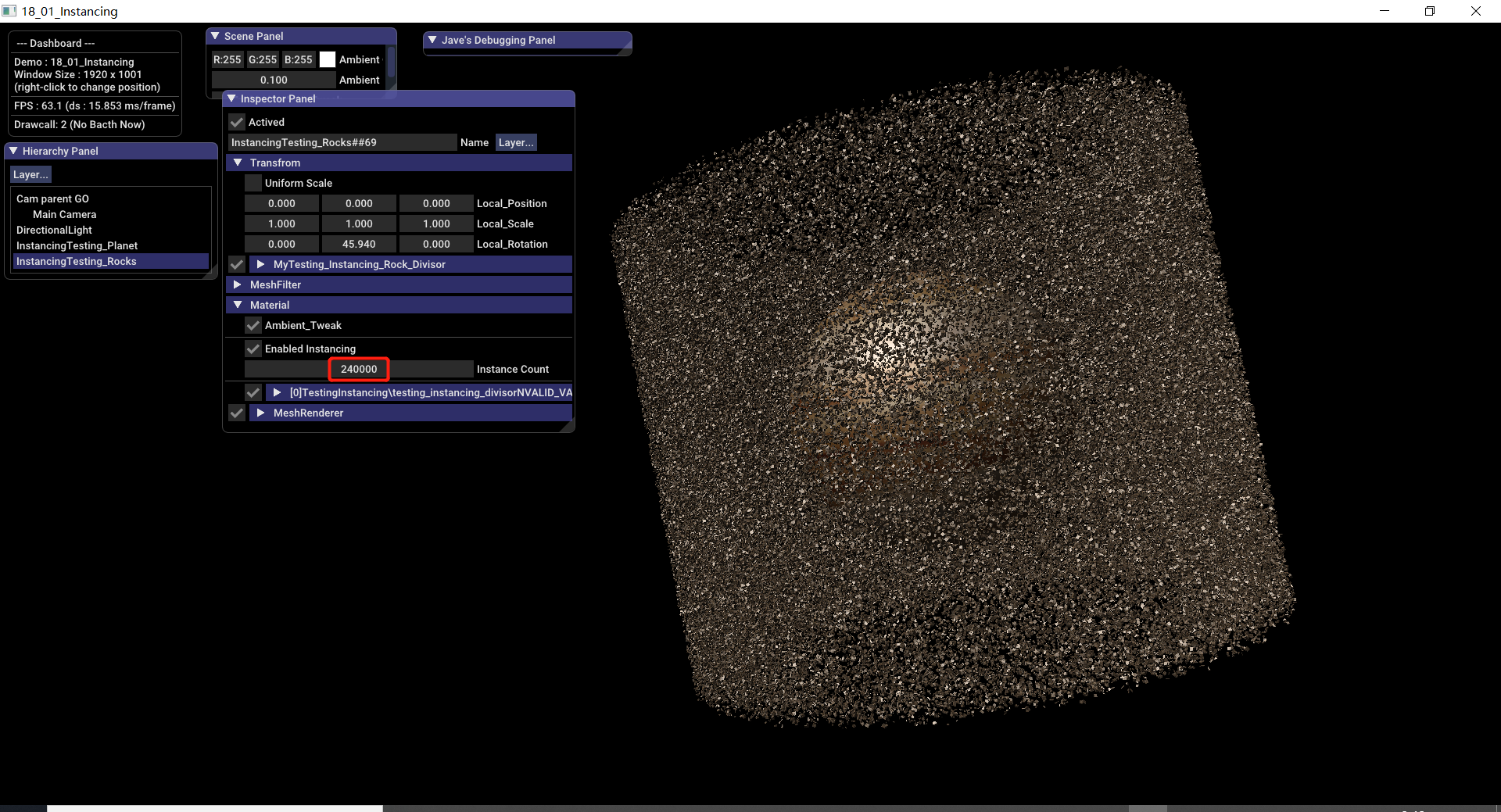Restore down the application window
Image resolution: width=1501 pixels, height=812 pixels.
[x=1430, y=11]
